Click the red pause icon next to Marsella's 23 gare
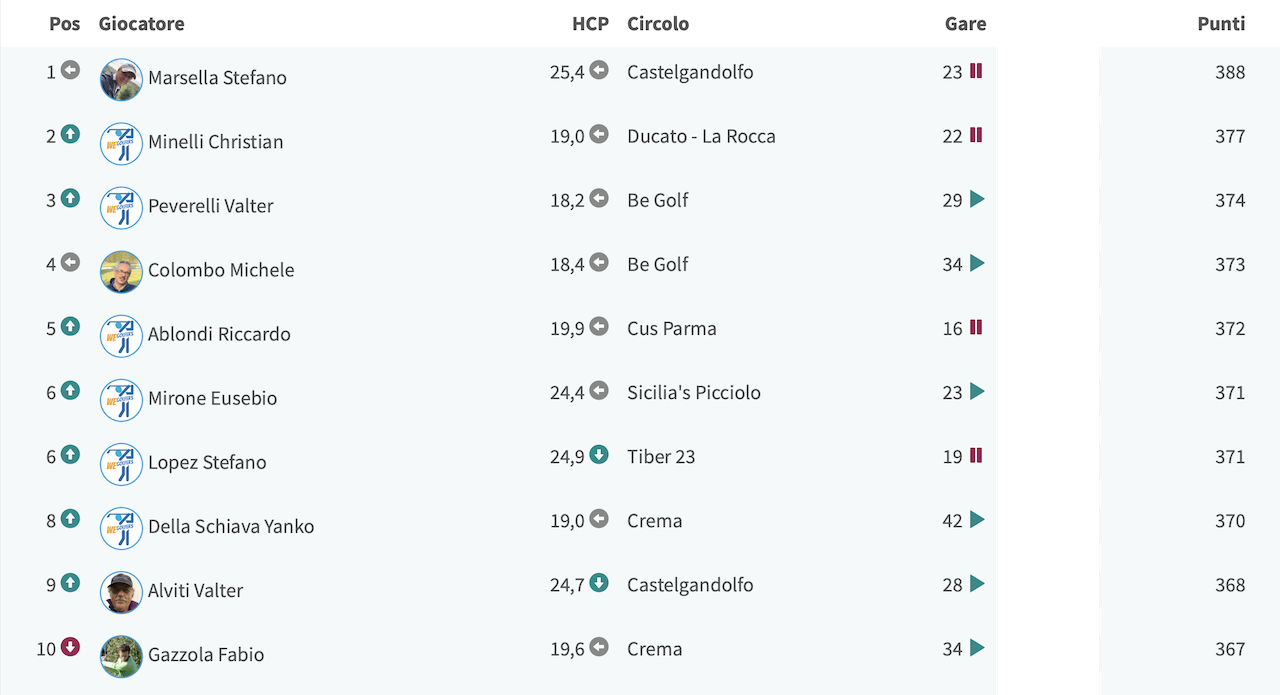The width and height of the screenshot is (1280, 695). point(976,71)
